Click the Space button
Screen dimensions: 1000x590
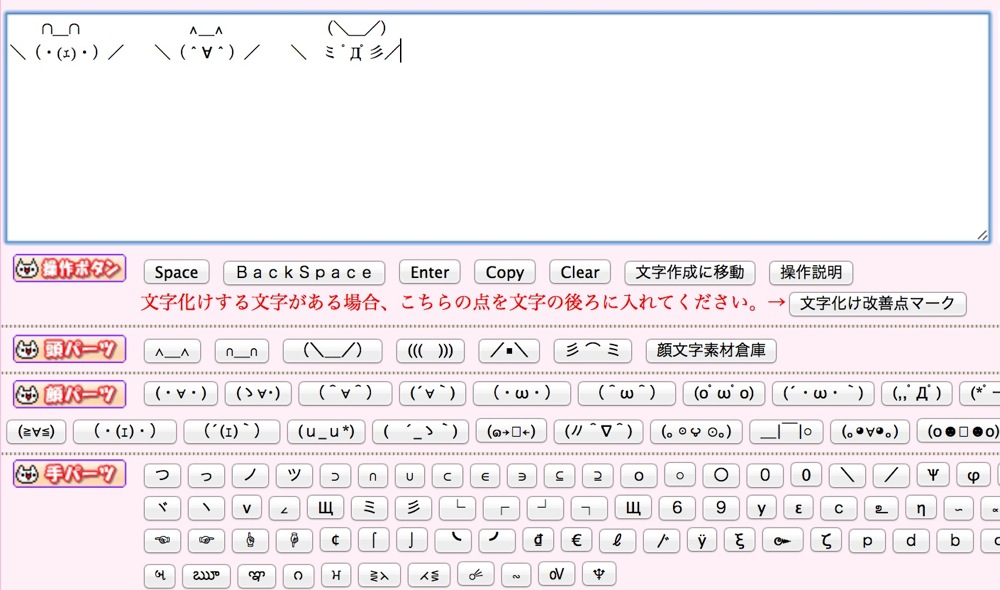(x=177, y=272)
